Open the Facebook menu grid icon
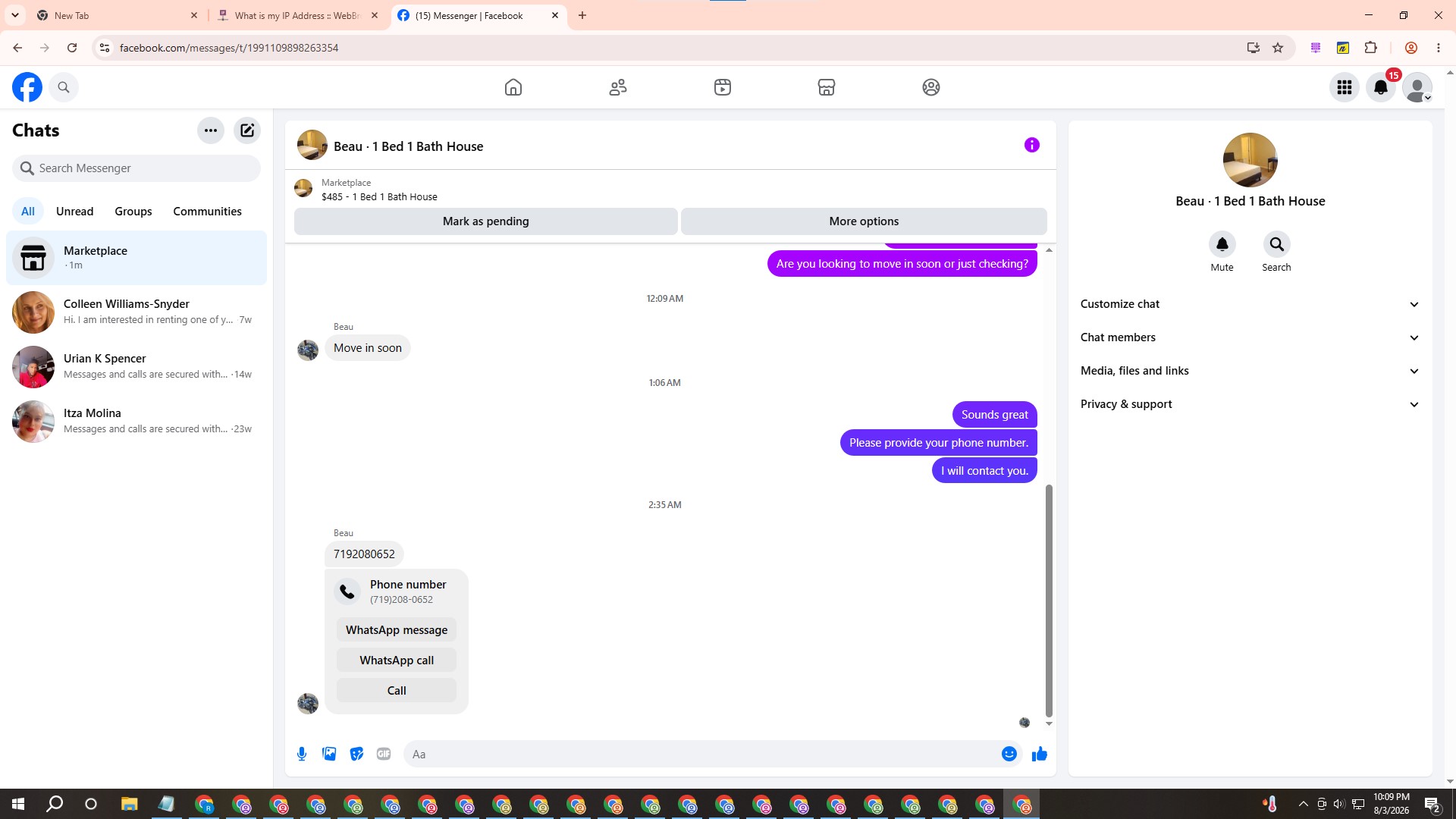1456x819 pixels. coord(1345,87)
